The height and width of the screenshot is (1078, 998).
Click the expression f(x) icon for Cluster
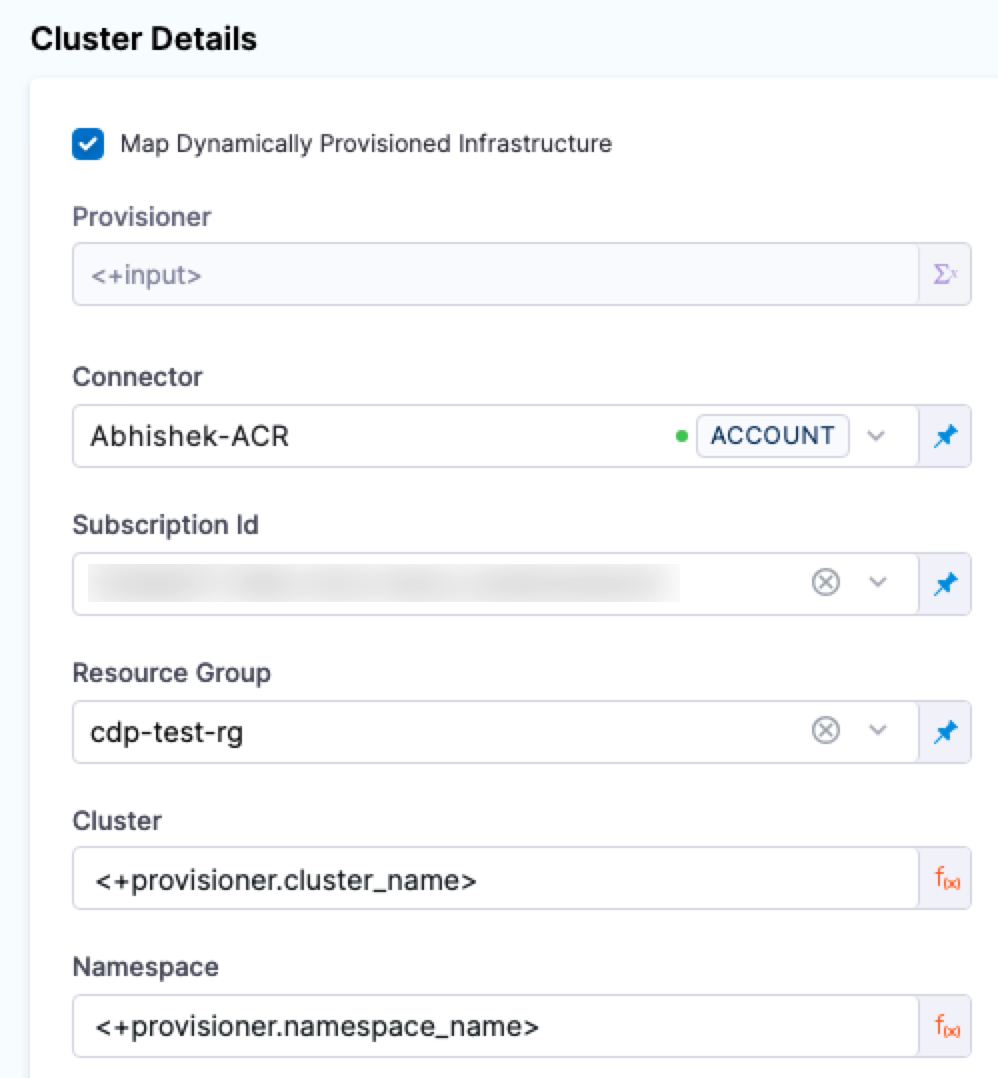click(x=946, y=879)
